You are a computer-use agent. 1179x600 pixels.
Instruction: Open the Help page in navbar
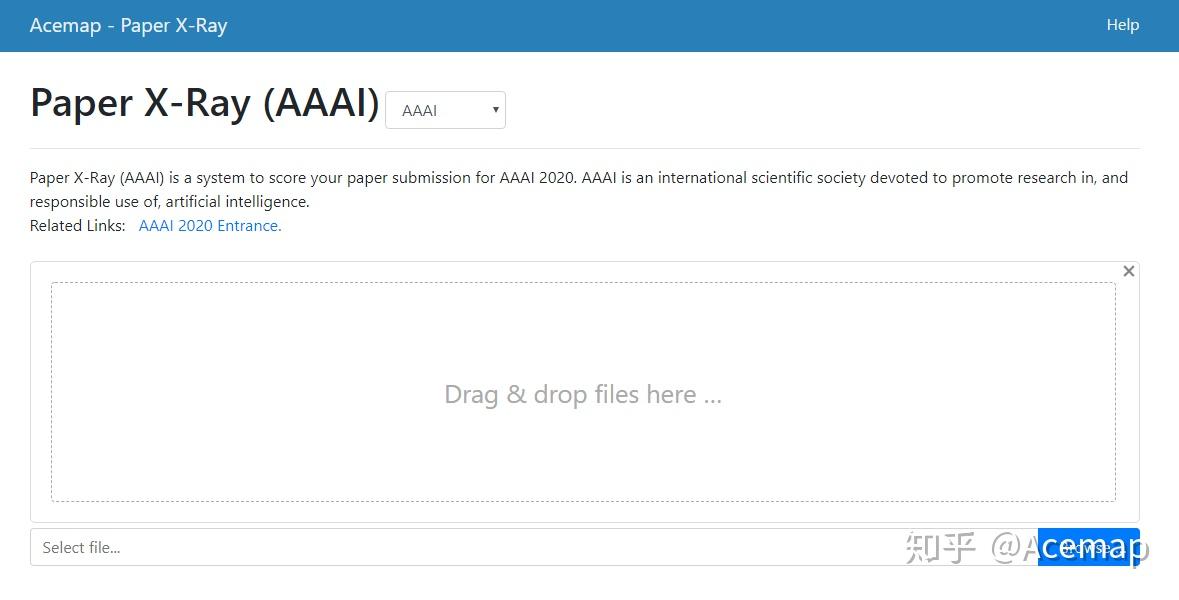1122,25
